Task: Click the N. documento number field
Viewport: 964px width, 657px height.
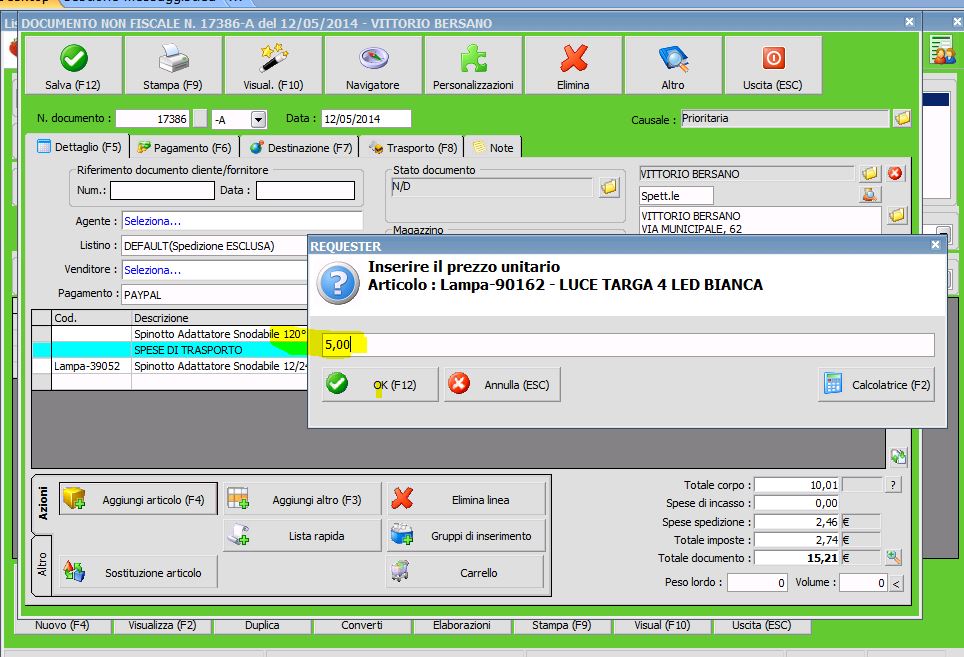Action: pyautogui.click(x=152, y=119)
